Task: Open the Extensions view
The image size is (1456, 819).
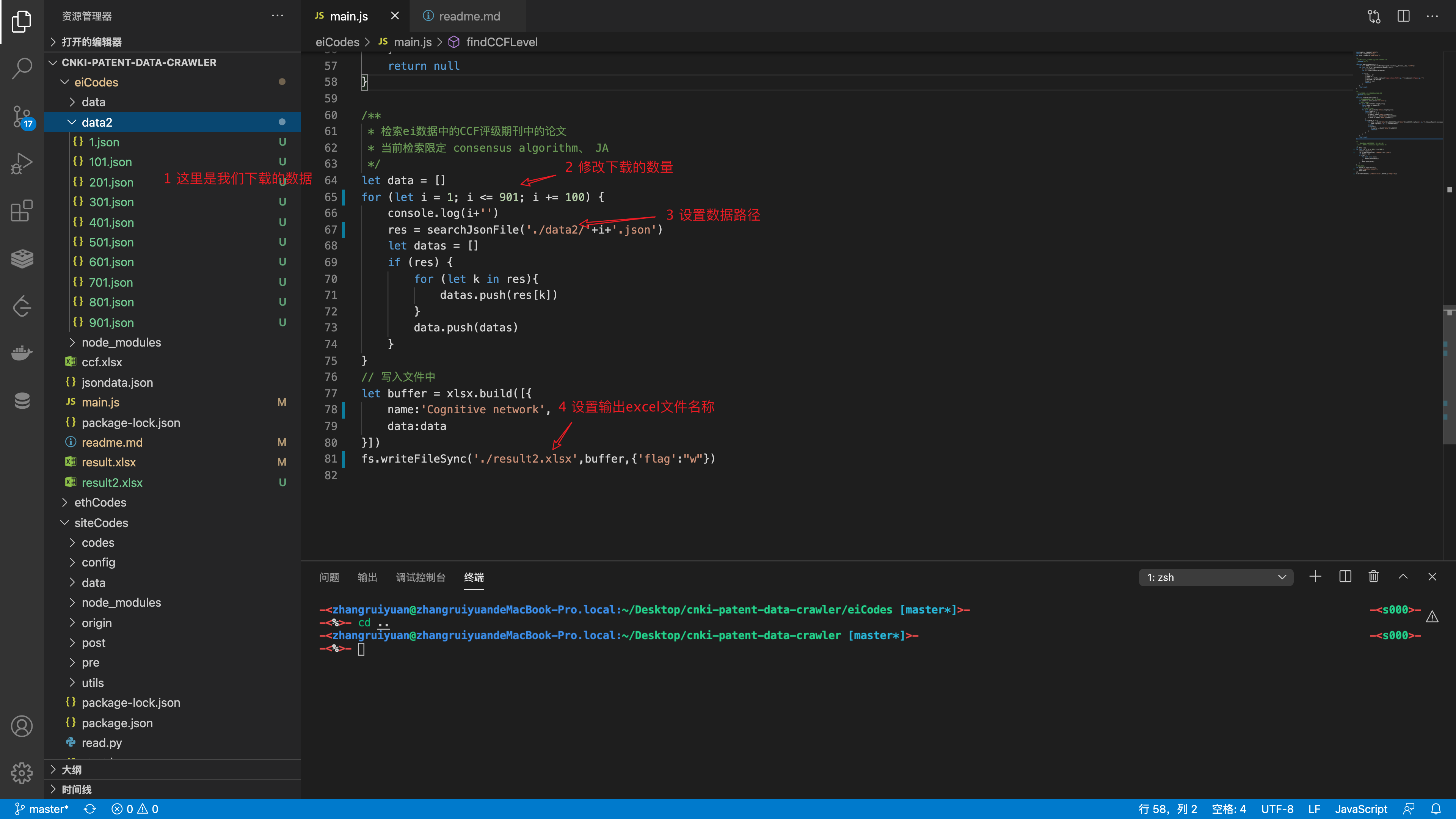Action: (22, 211)
